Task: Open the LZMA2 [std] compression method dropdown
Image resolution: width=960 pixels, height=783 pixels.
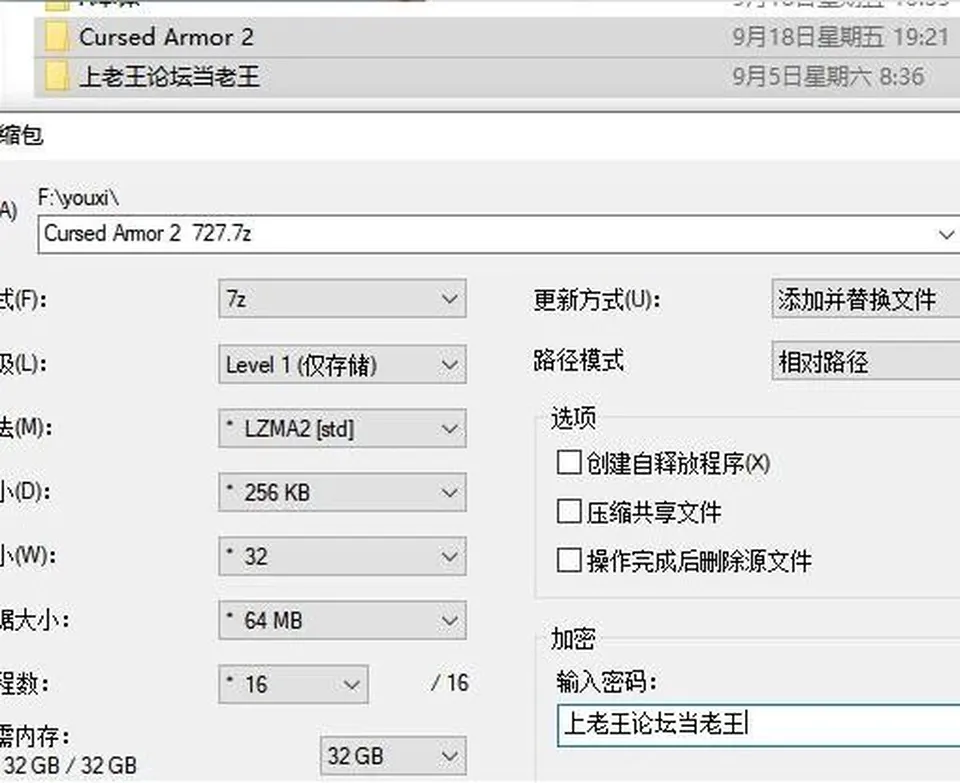Action: (x=342, y=429)
